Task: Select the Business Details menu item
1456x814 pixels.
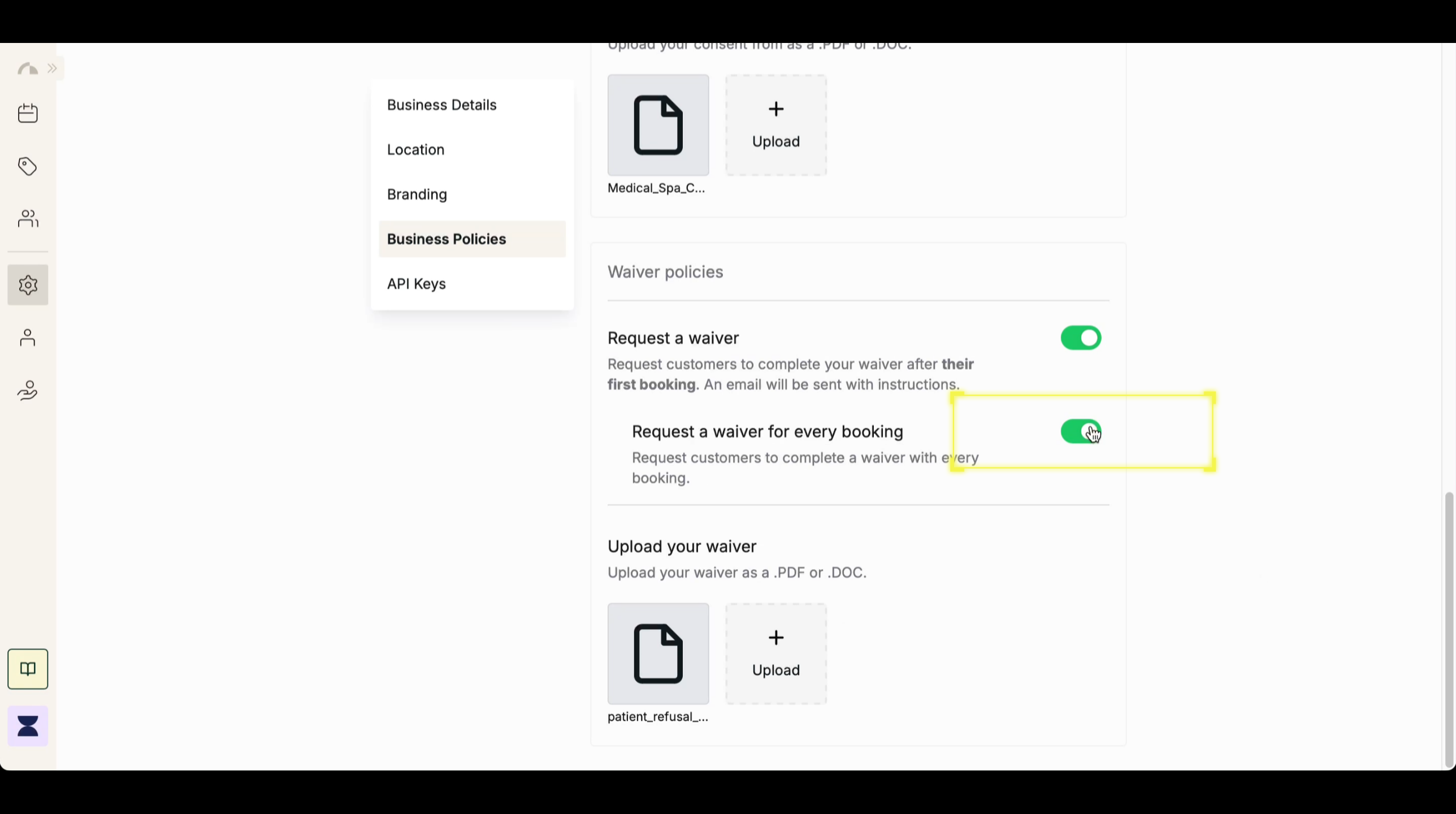Action: point(441,105)
